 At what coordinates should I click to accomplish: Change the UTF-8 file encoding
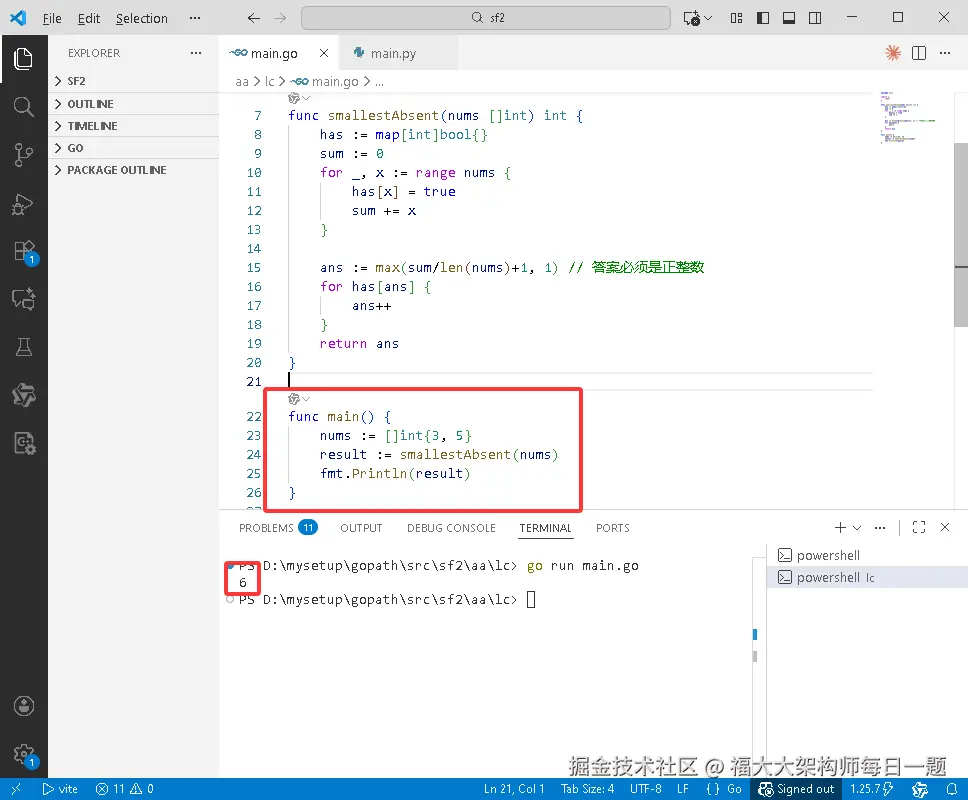pyautogui.click(x=646, y=789)
